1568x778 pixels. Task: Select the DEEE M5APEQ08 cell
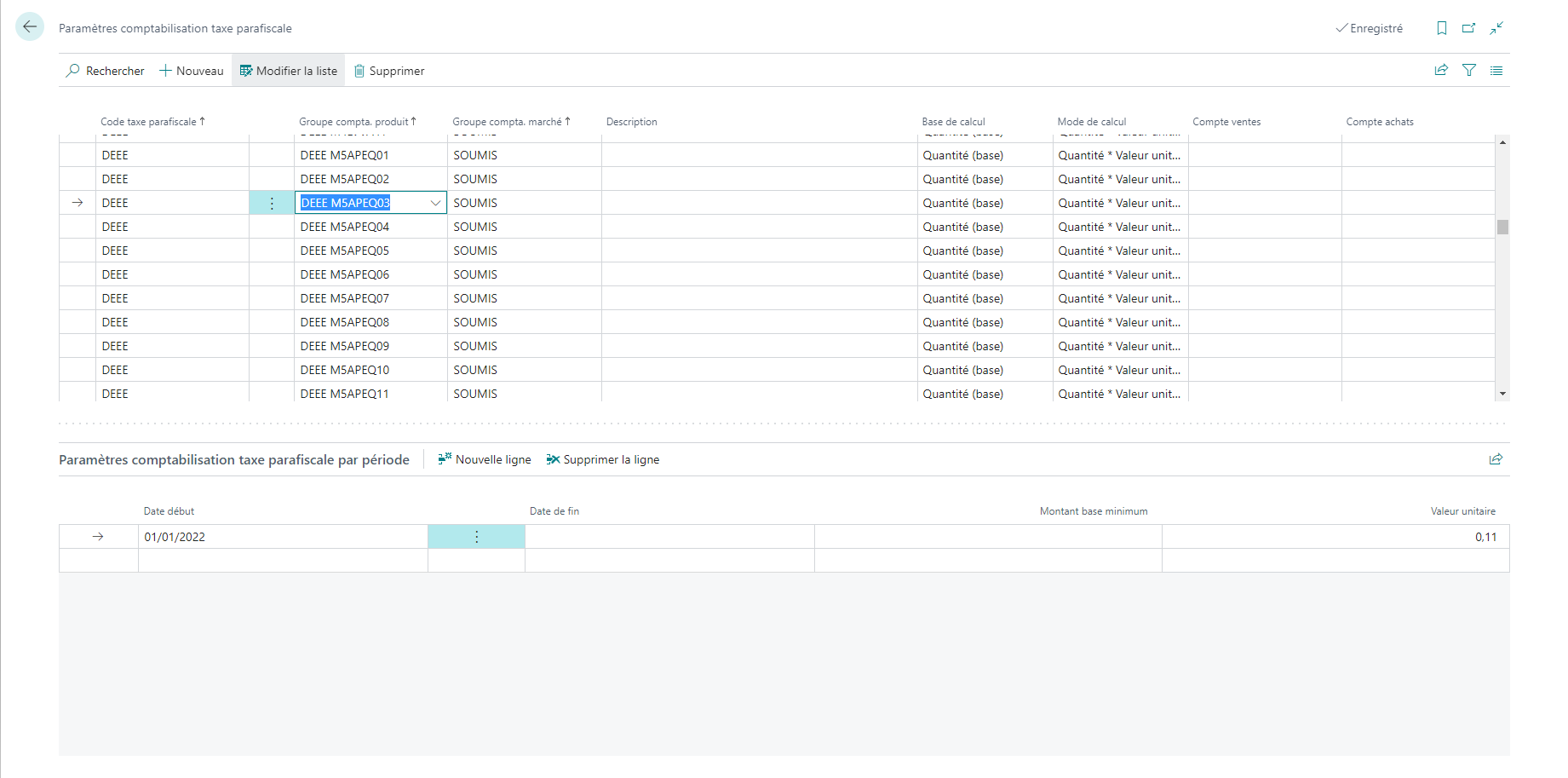[370, 322]
